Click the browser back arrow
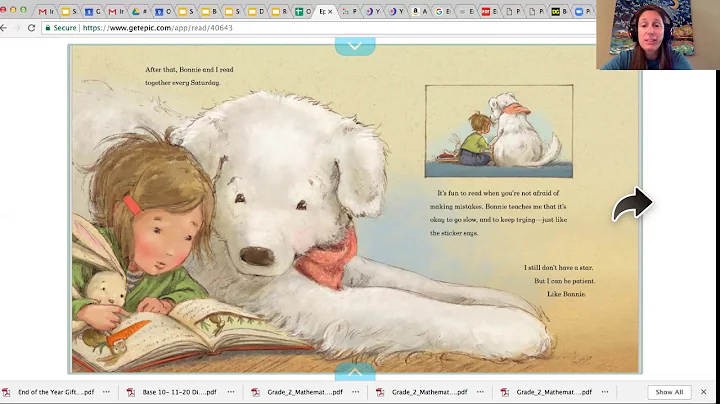Viewport: 720px width, 404px height. pyautogui.click(x=4, y=28)
